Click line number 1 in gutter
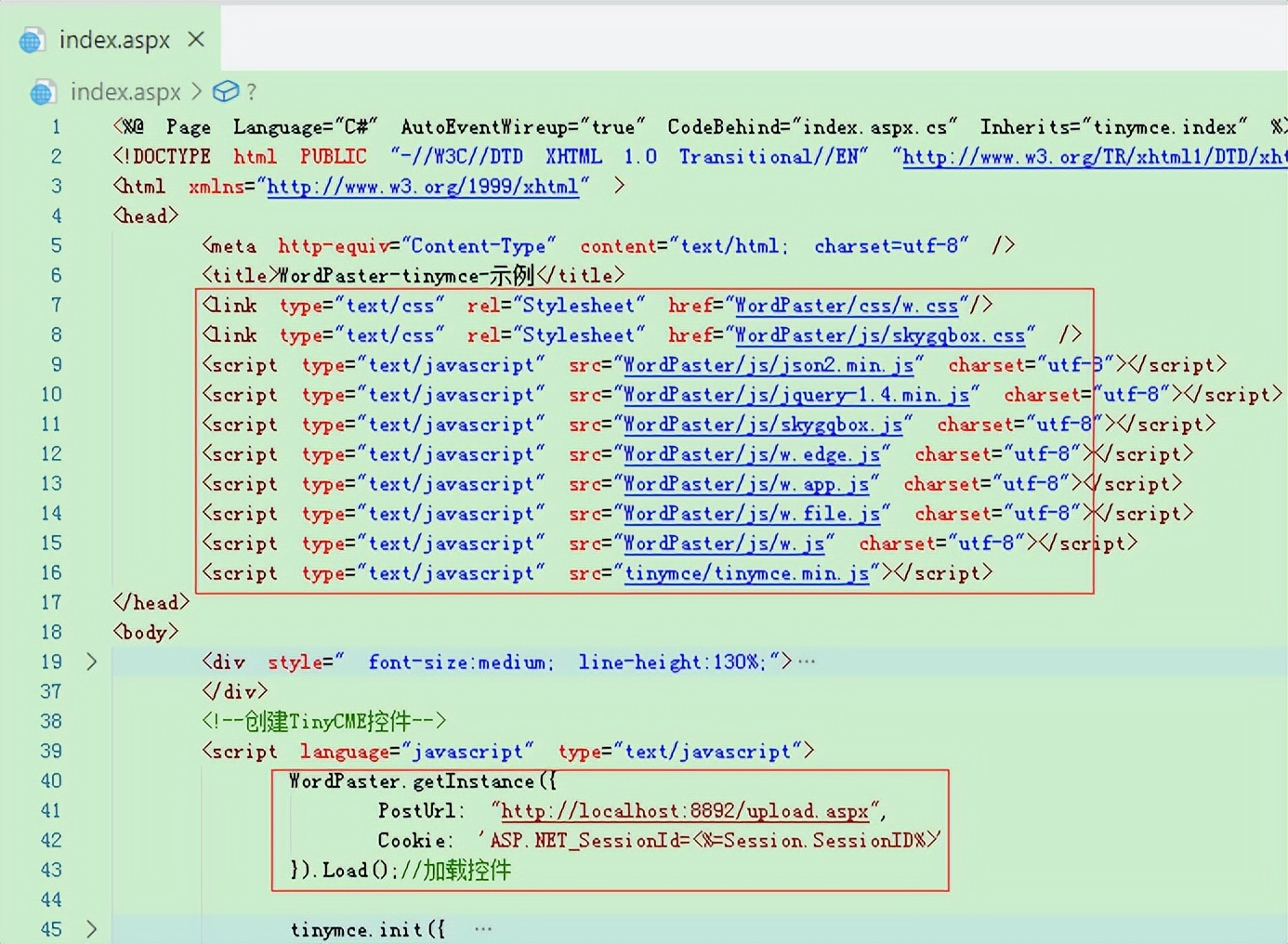 tap(56, 127)
